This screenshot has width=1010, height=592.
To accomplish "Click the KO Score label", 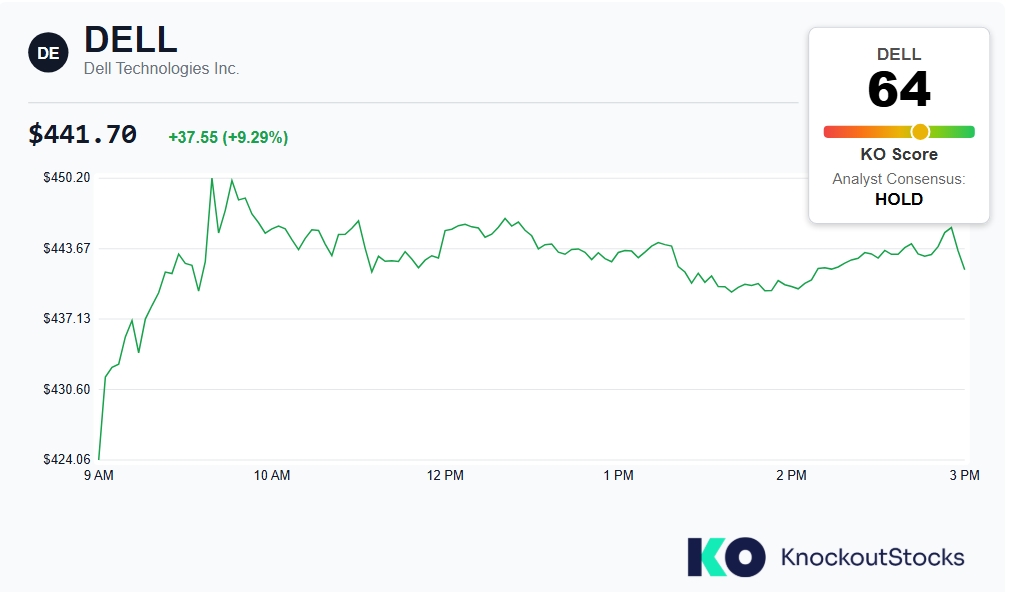I will click(899, 155).
